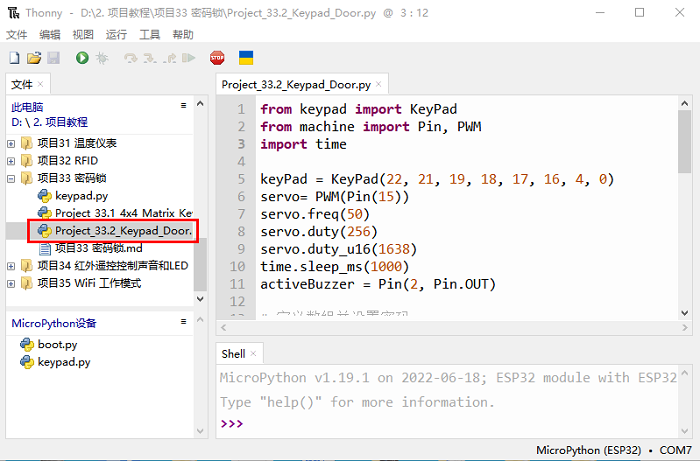Click the Save disk icon
700x461 pixels.
53,59
